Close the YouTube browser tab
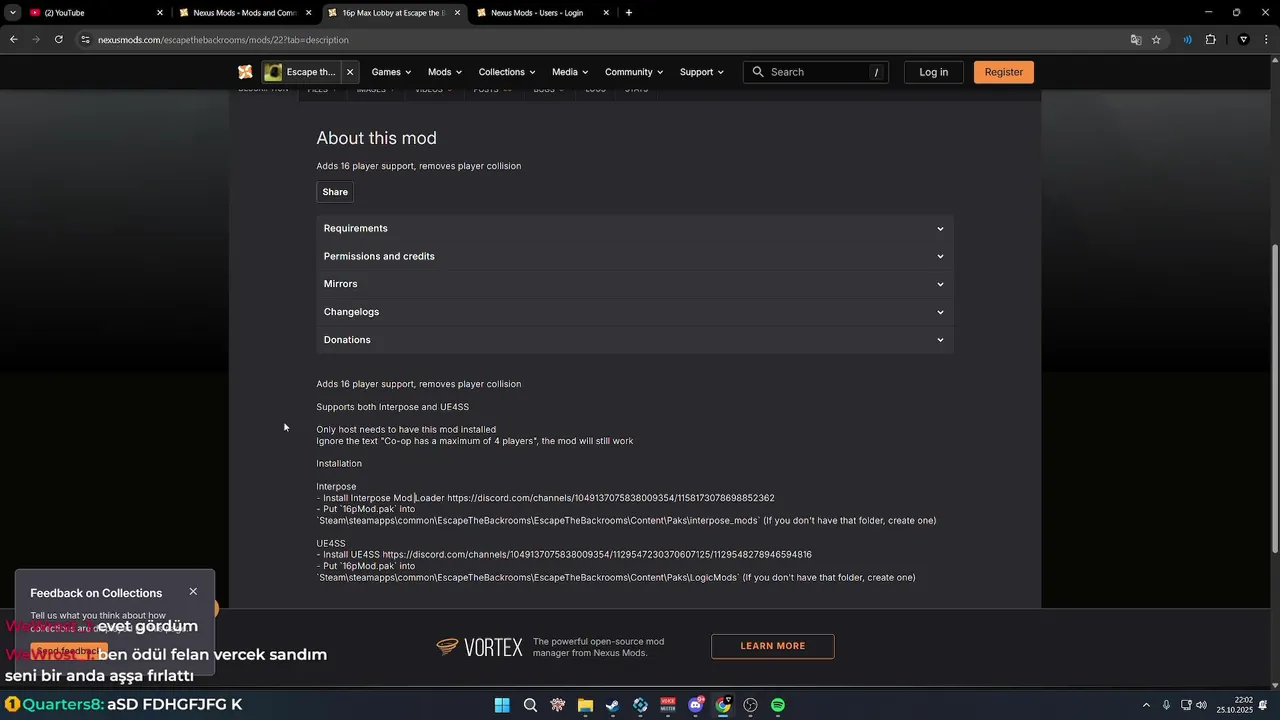Image resolution: width=1280 pixels, height=720 pixels. [160, 13]
